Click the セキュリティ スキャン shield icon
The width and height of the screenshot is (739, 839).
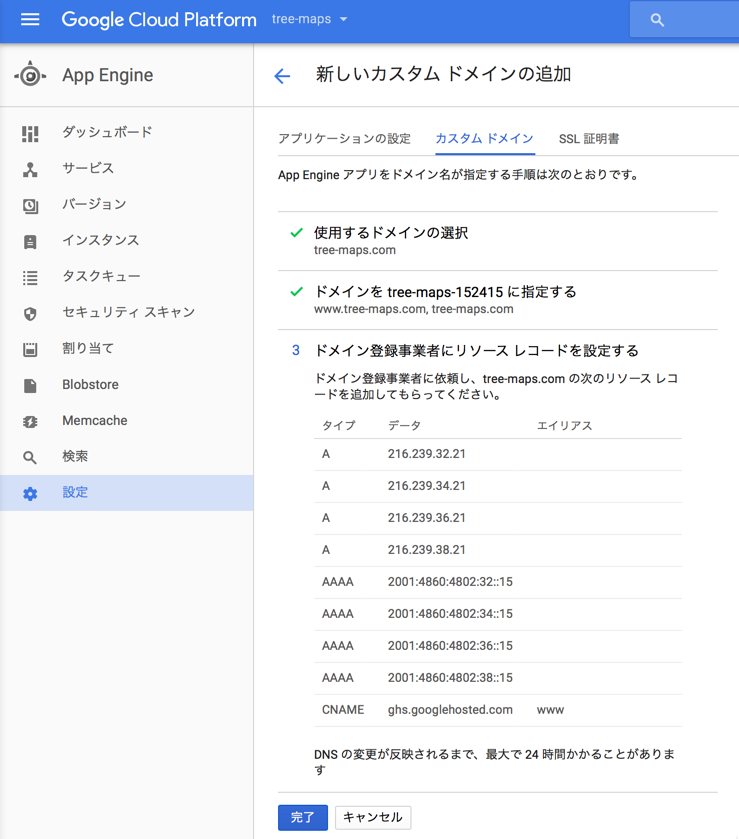tap(30, 314)
